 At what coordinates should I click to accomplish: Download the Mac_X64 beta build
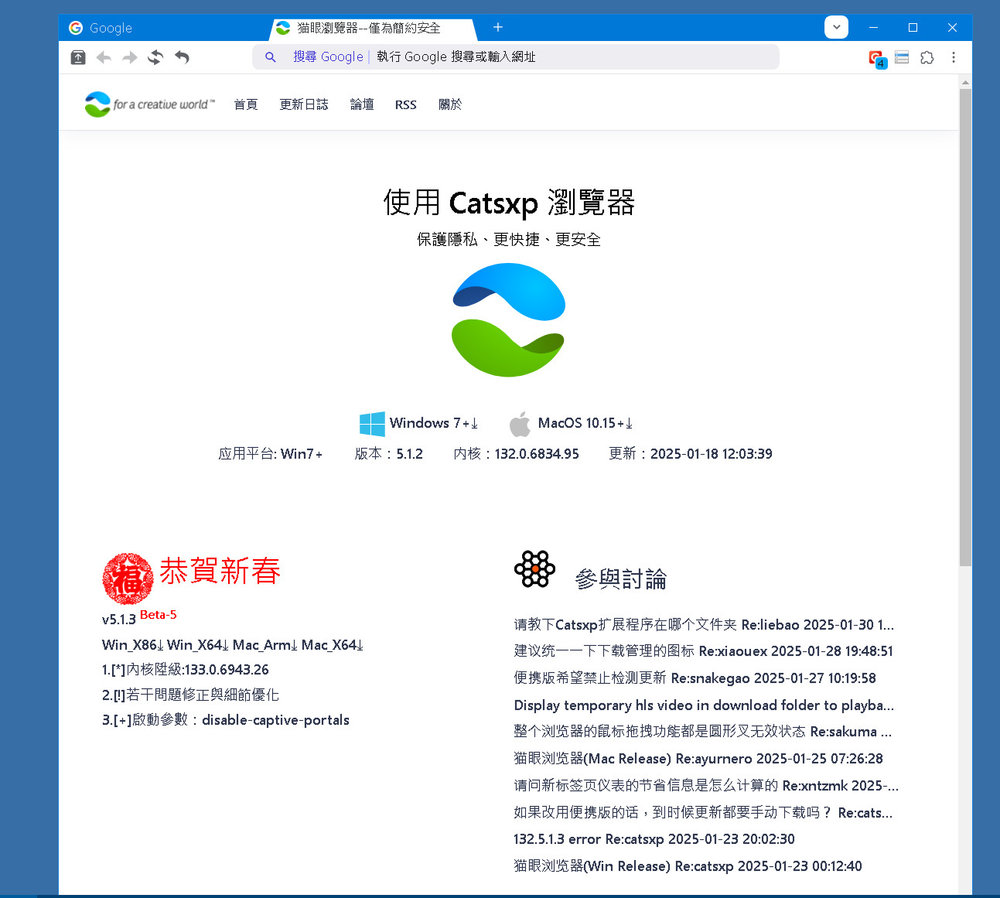pos(332,645)
